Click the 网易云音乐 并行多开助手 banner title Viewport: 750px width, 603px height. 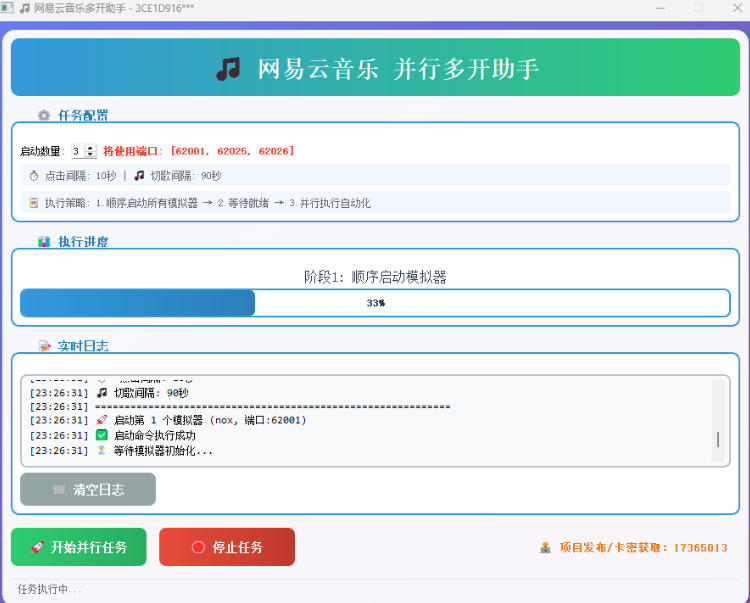tap(398, 69)
